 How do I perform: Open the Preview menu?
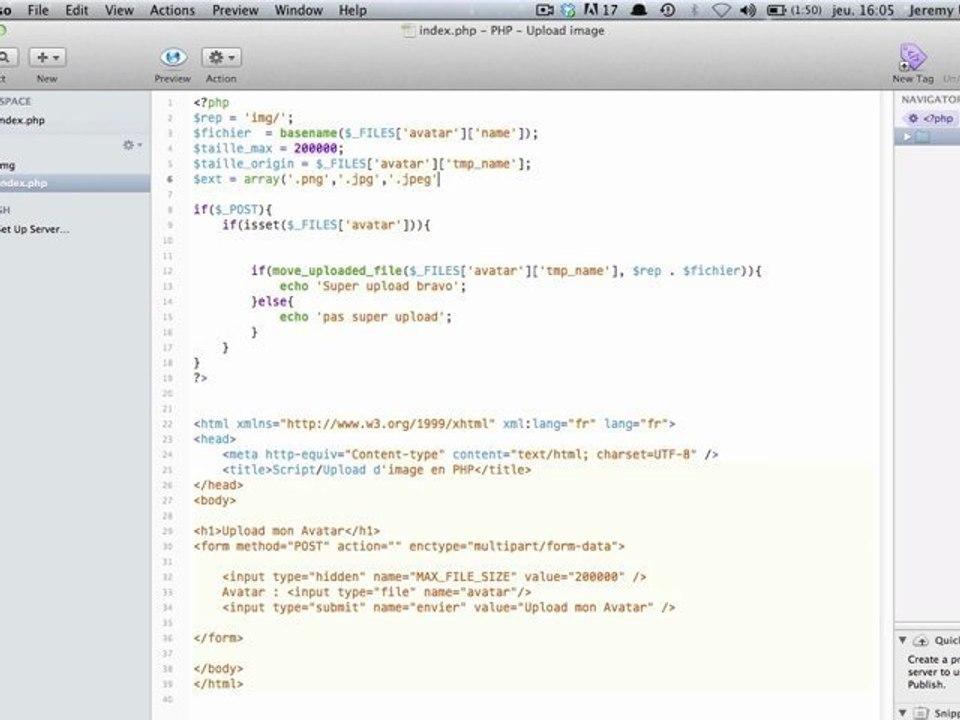point(235,10)
